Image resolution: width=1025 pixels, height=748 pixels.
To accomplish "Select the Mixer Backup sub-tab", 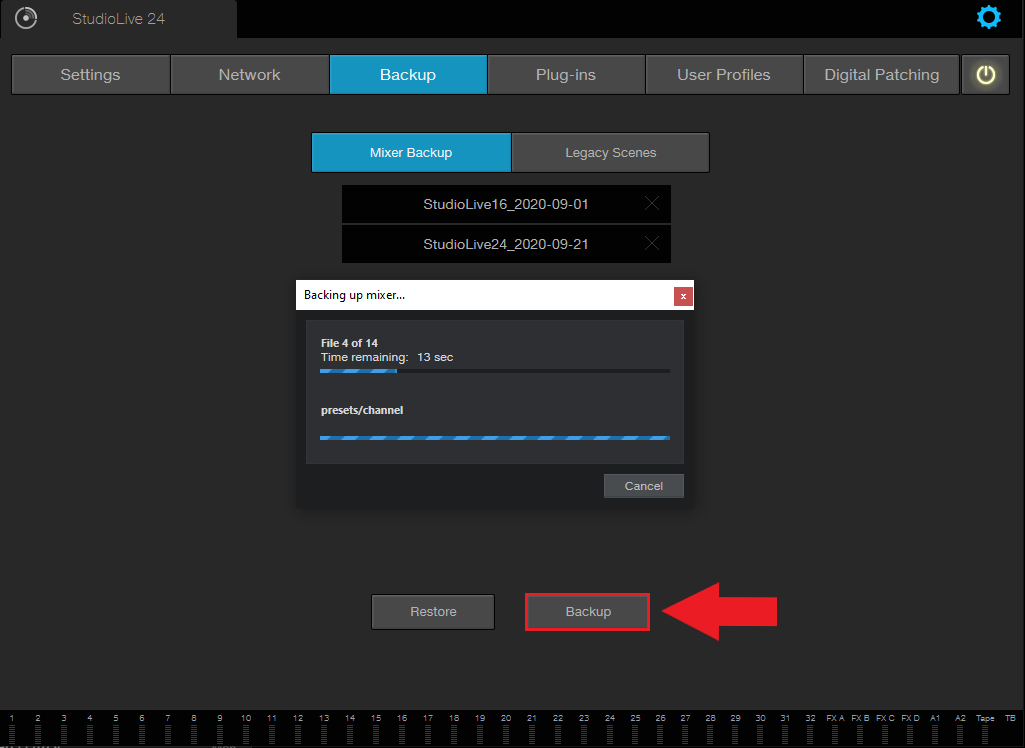I will (x=411, y=152).
